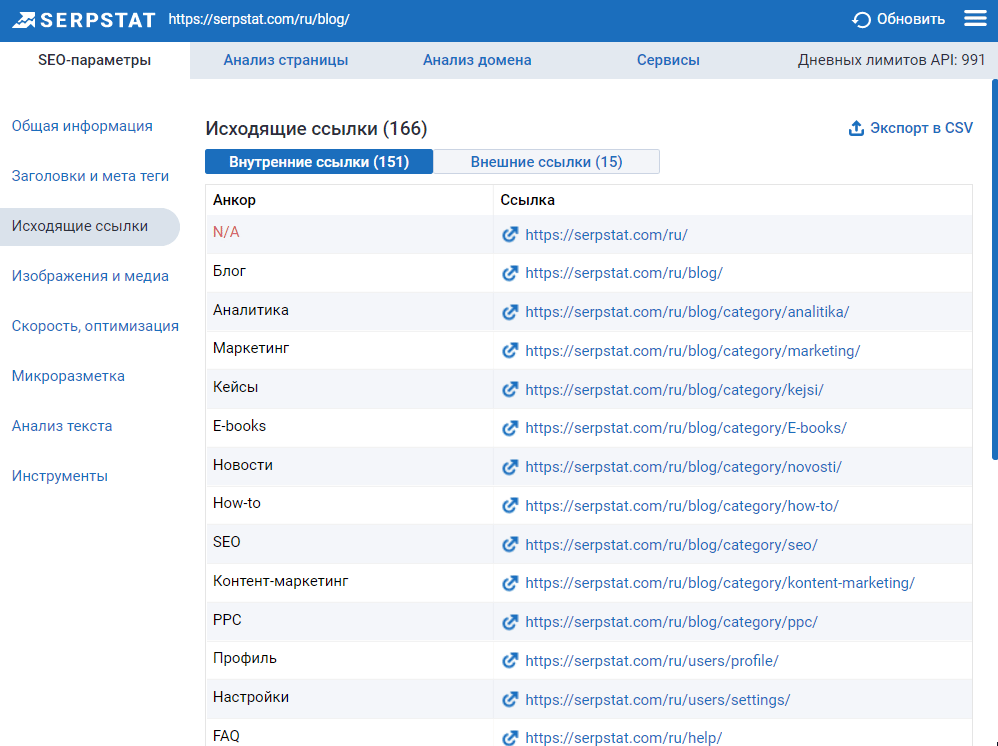Viewport: 998px width, 746px height.
Task: Open the category/how-to/ link
Action: click(682, 506)
